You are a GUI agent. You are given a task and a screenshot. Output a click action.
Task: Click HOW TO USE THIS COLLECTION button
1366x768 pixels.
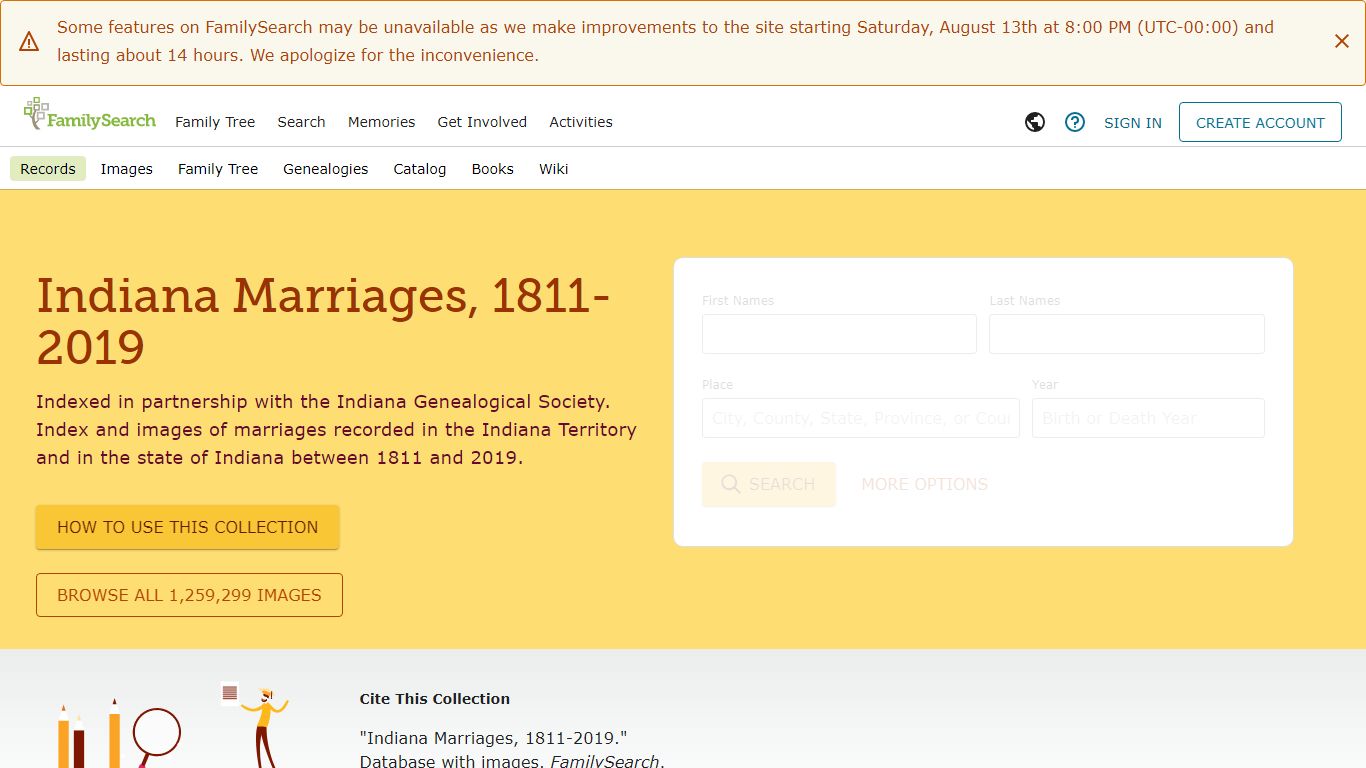coord(188,527)
